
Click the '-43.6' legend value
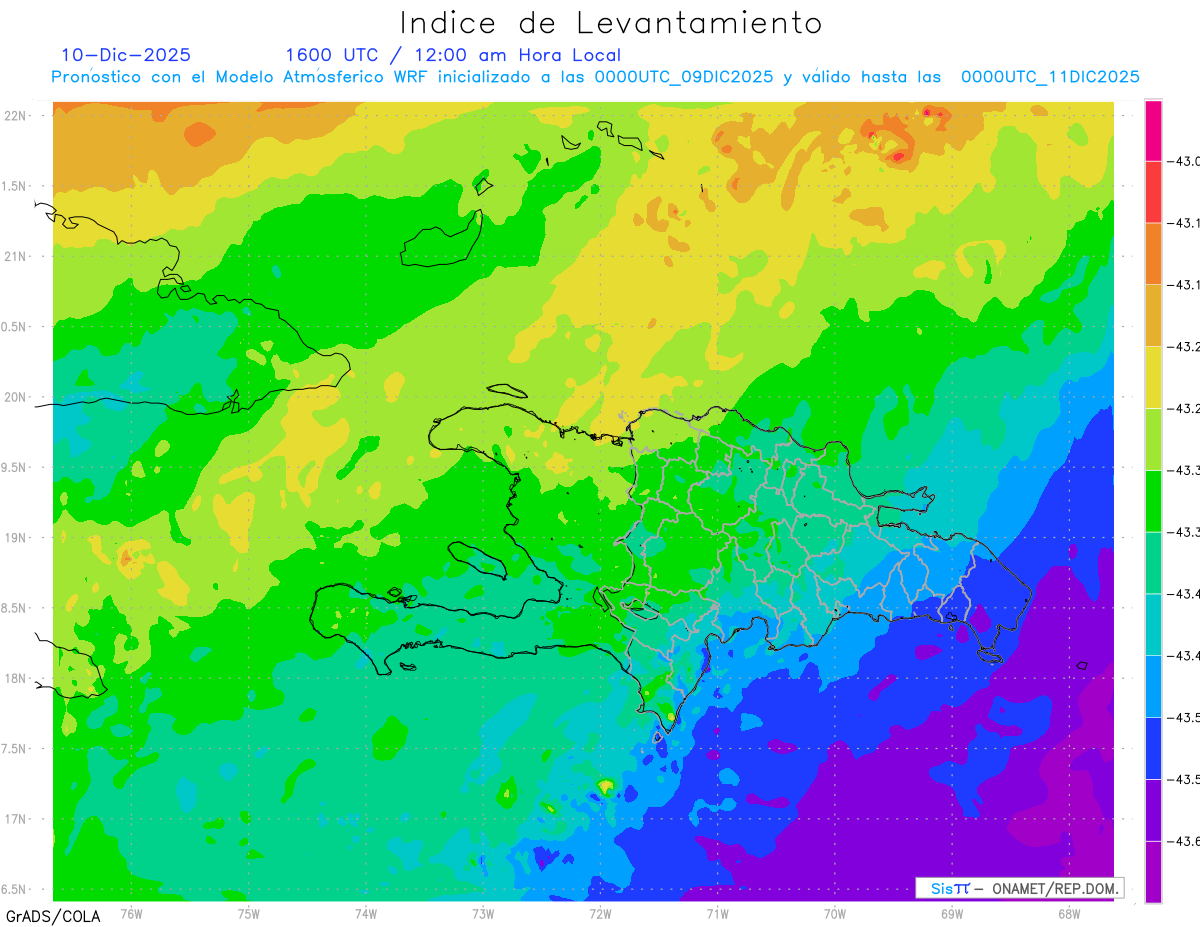click(x=1182, y=842)
